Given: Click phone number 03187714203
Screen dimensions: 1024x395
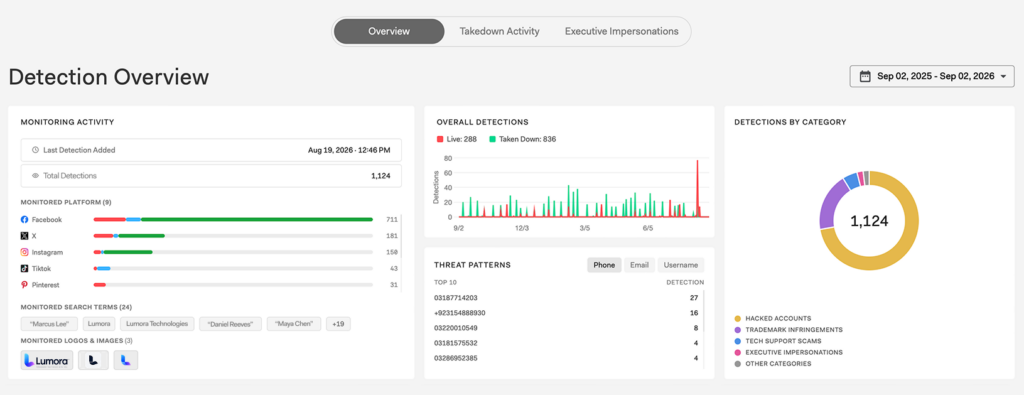Looking at the screenshot, I should [x=456, y=298].
